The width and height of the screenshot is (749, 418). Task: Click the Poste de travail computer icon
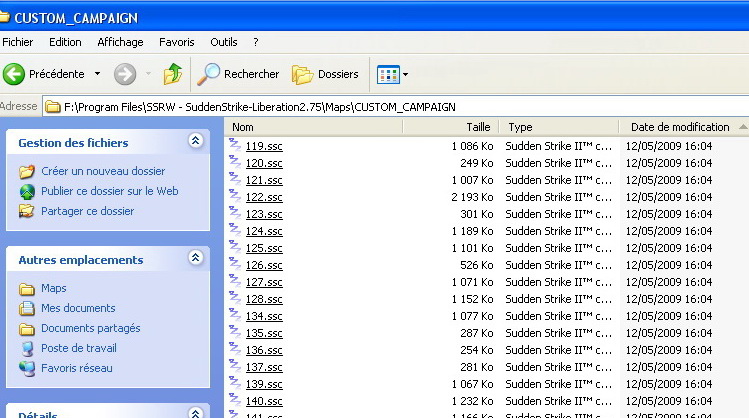(x=27, y=349)
